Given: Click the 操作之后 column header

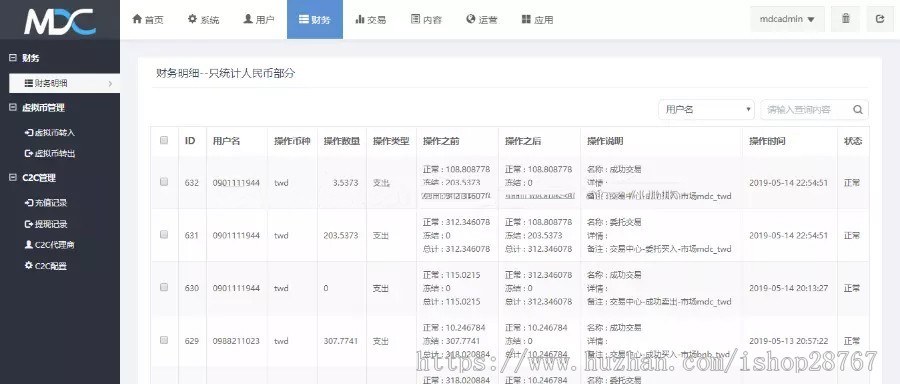Looking at the screenshot, I should coord(523,141).
